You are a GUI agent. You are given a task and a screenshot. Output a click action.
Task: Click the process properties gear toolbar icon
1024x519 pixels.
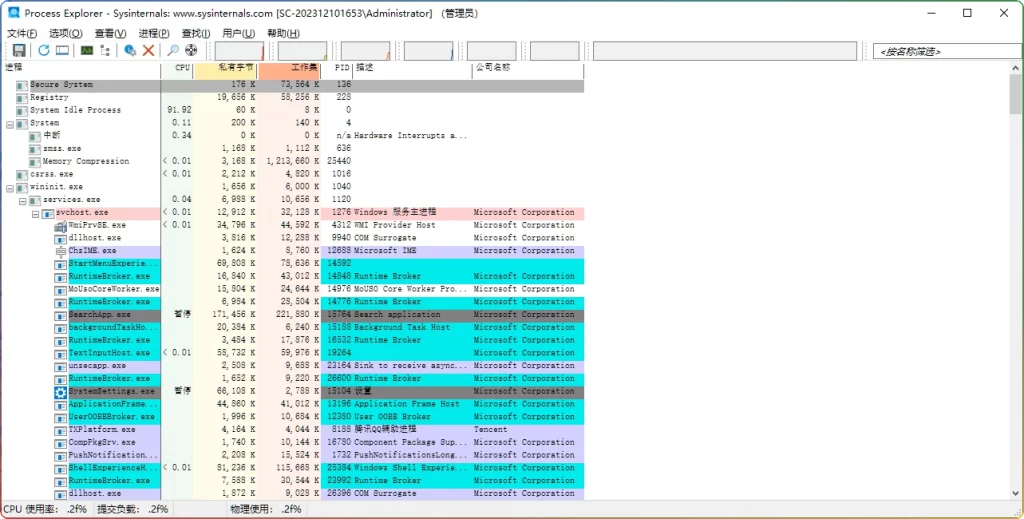pos(130,50)
